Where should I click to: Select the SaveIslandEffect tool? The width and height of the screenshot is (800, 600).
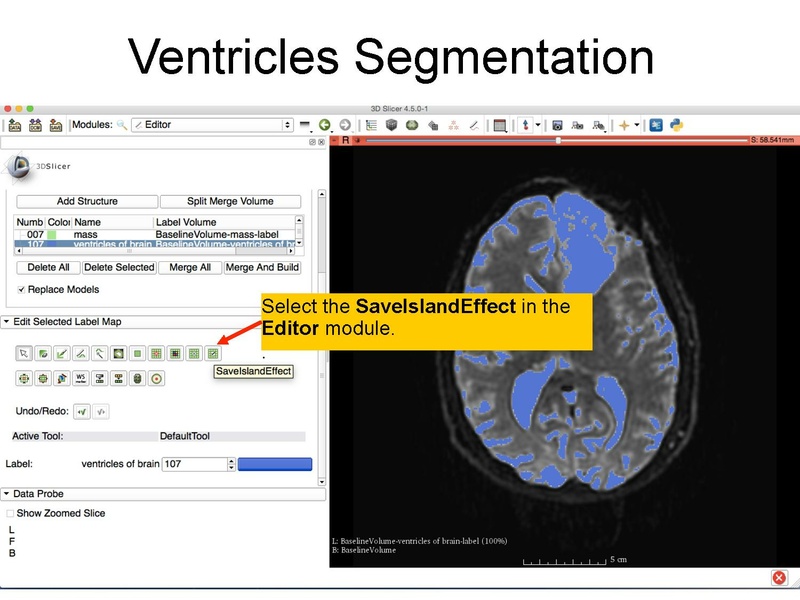211,354
